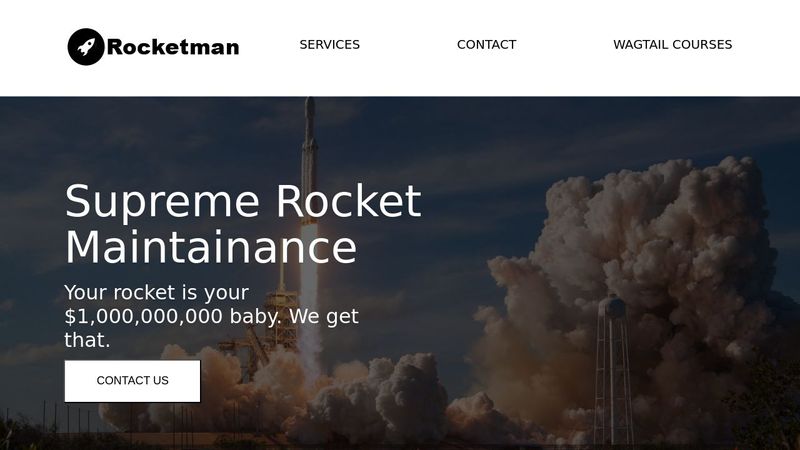The width and height of the screenshot is (800, 450).
Task: Click the 'baby. We get' subtitle text
Action: [x=294, y=317]
